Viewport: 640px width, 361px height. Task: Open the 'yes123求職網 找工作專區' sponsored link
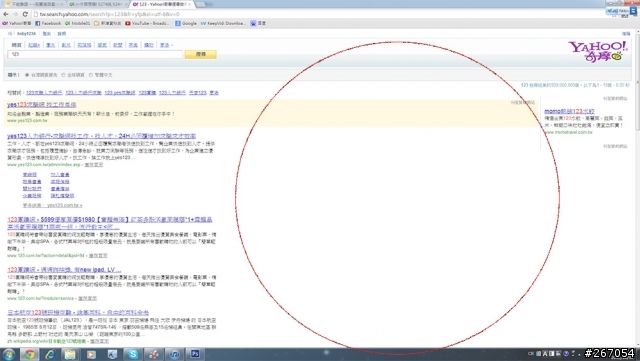(x=42, y=105)
